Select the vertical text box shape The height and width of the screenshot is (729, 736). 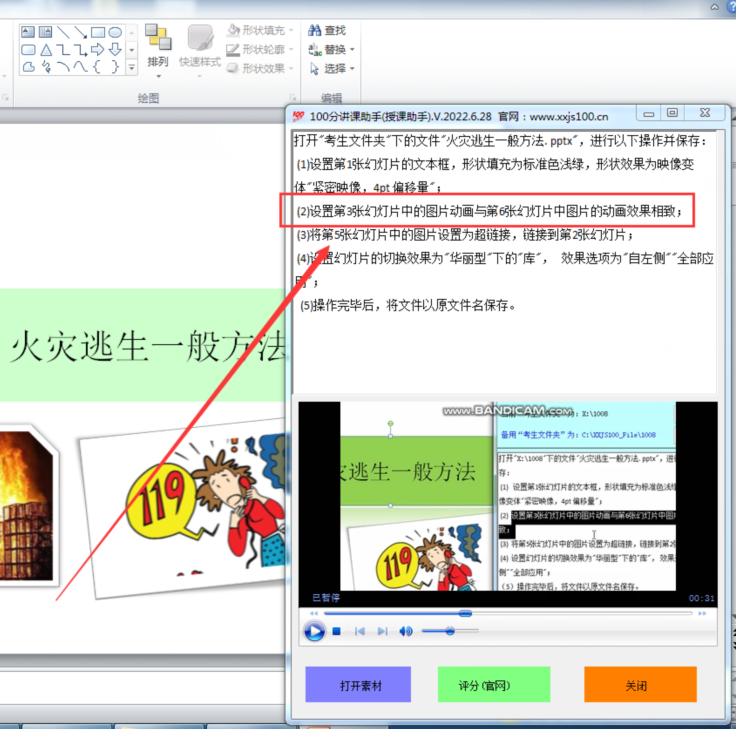tap(46, 32)
